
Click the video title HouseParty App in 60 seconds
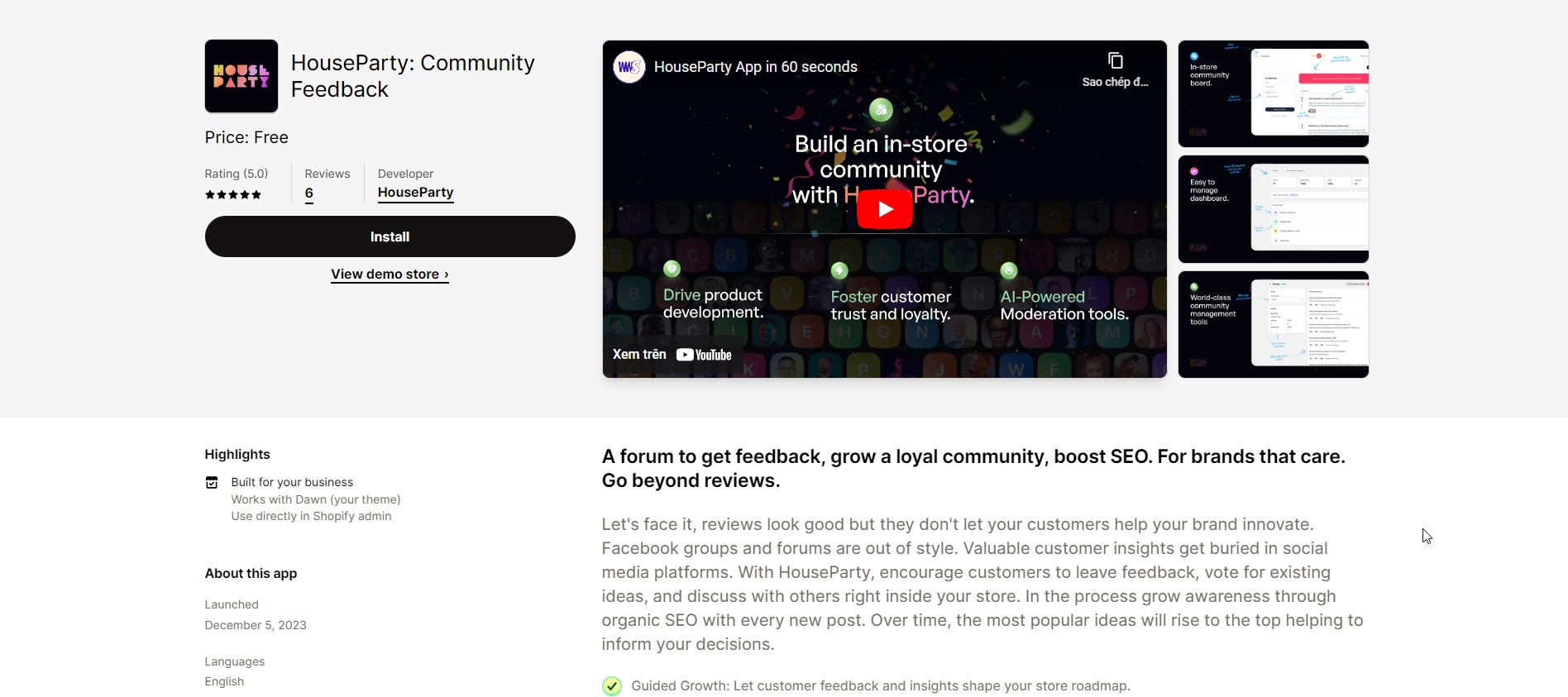[756, 67]
